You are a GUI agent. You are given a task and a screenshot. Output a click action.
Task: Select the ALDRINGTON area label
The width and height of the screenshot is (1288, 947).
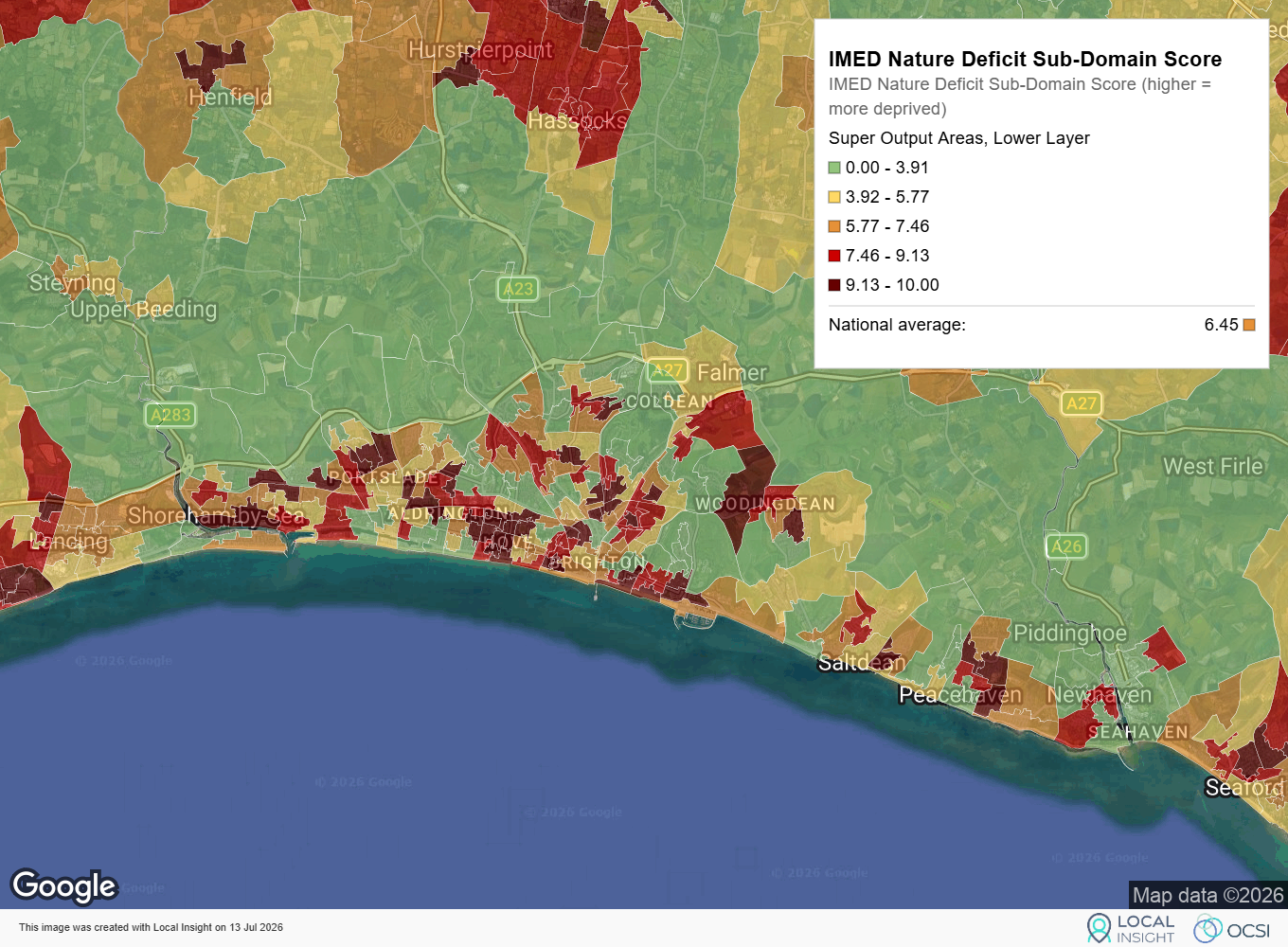click(x=448, y=513)
